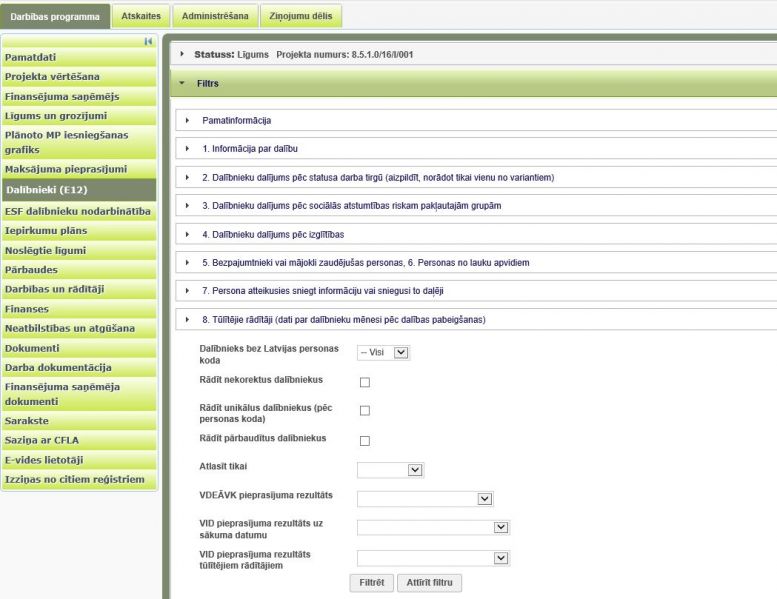The image size is (777, 599).
Task: Expand the Statuss header arrow
Action: pyautogui.click(x=182, y=54)
